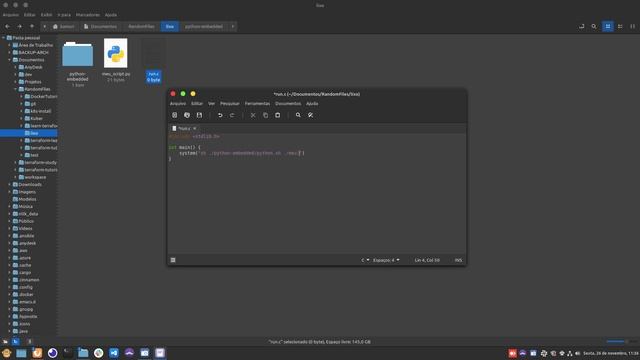
Task: Click the cut icon in editor toolbar
Action: click(x=253, y=115)
